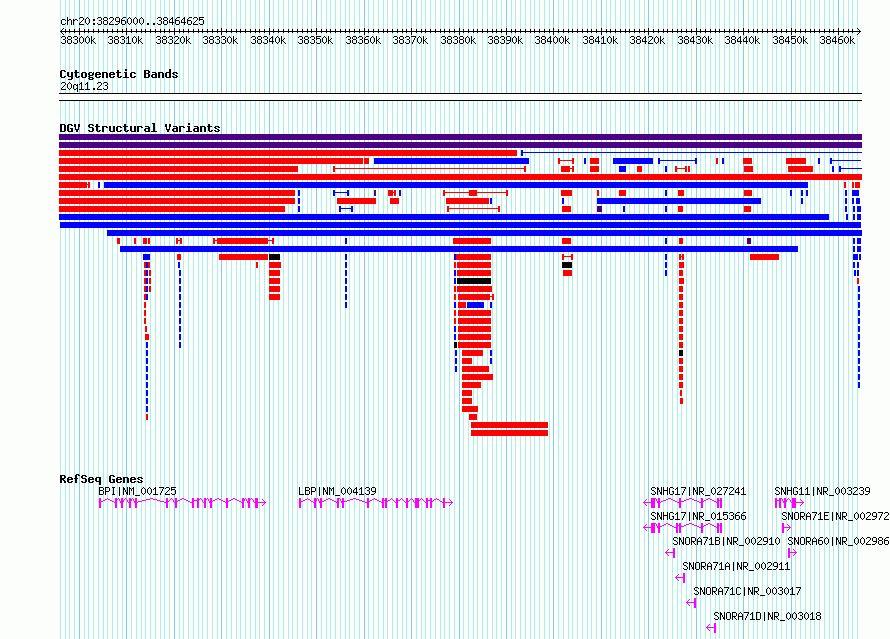Click the 38340k ruler label
This screenshot has height=639, width=890.
[268, 40]
